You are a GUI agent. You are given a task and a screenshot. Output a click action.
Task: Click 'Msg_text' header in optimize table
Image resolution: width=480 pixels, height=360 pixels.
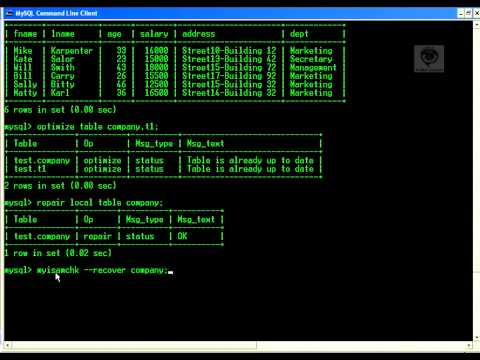click(x=205, y=144)
